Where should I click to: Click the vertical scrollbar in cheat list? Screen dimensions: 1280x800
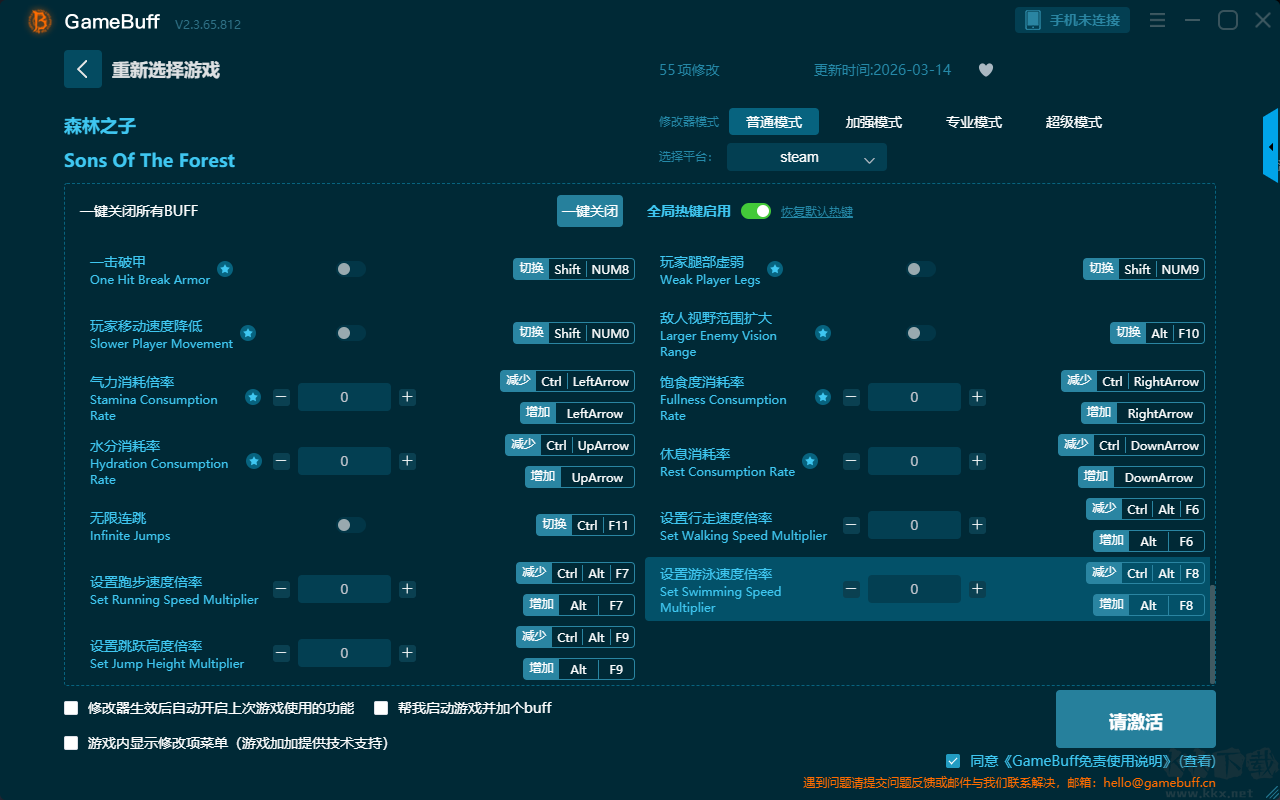(1213, 633)
